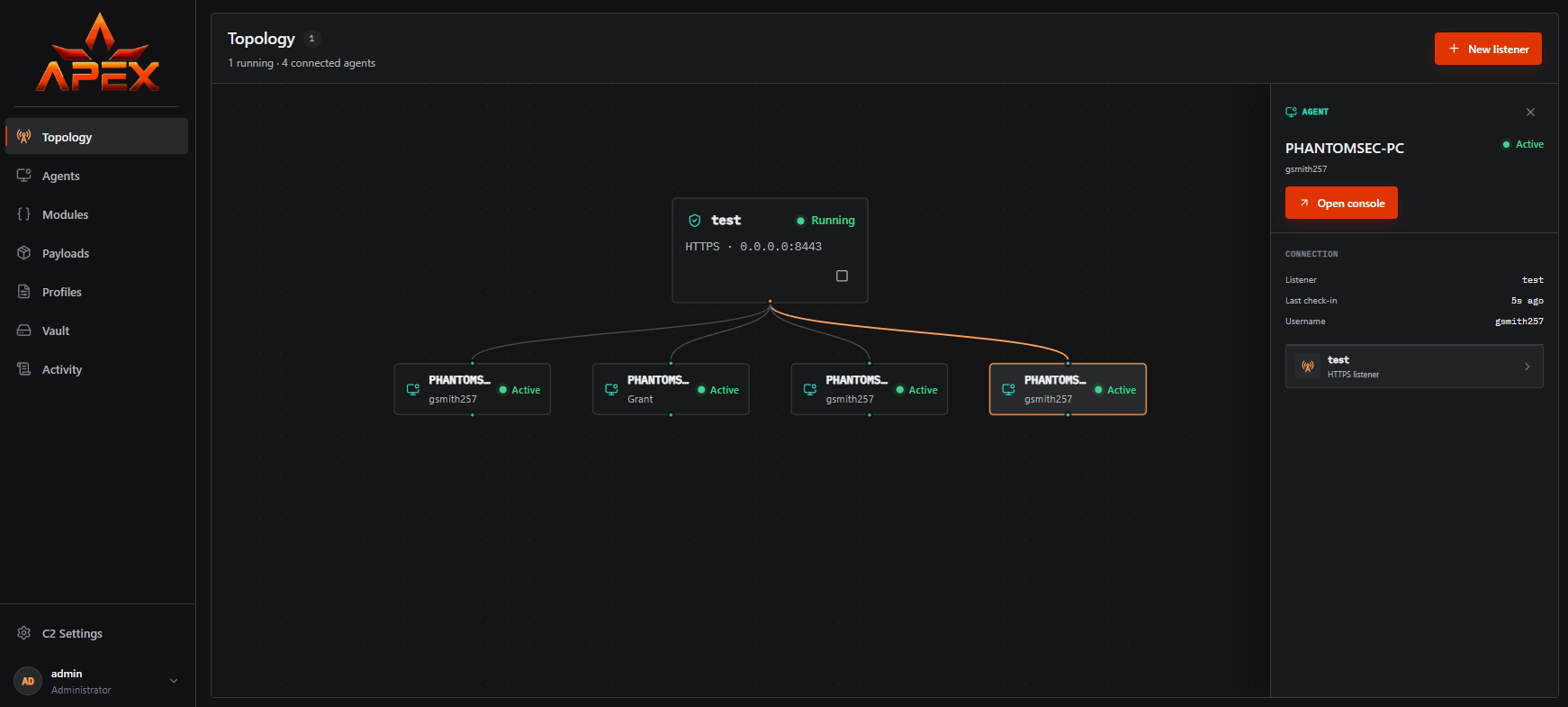Switch to Profiles section
Image resolution: width=1568 pixels, height=707 pixels.
pyautogui.click(x=97, y=292)
